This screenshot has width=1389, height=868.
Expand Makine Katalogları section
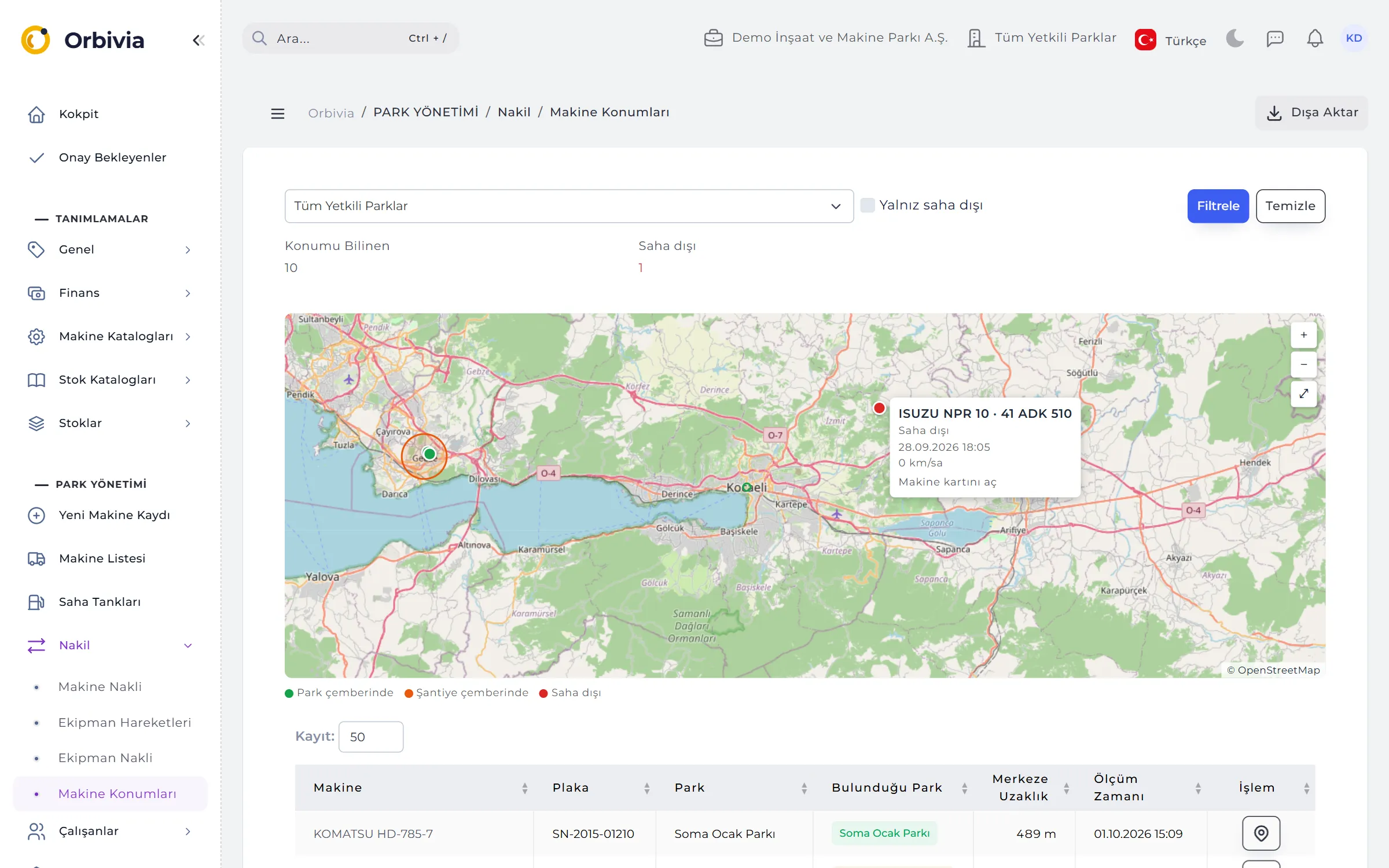pos(110,336)
